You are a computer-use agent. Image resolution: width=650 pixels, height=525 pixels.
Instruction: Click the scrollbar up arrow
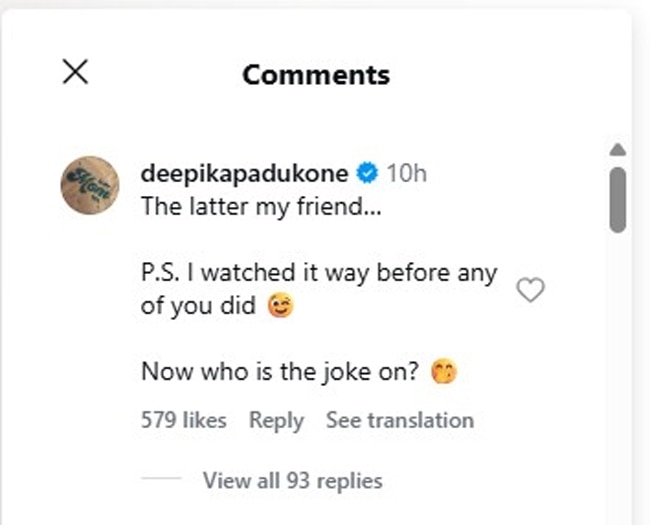click(618, 150)
